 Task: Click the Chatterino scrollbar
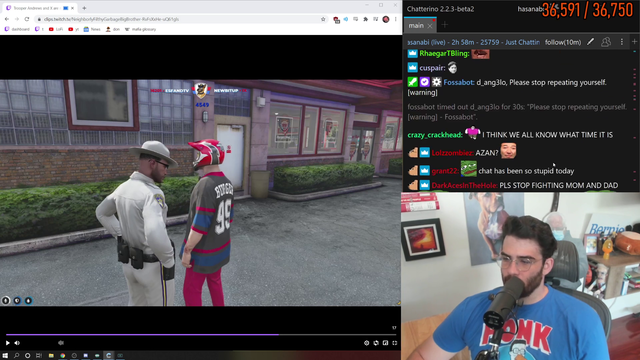(635, 120)
